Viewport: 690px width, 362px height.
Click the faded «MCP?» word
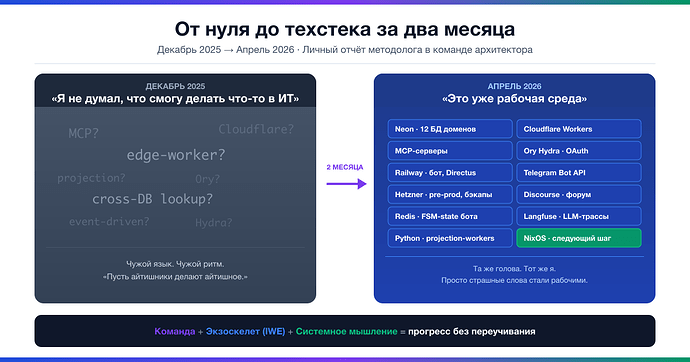pos(84,133)
